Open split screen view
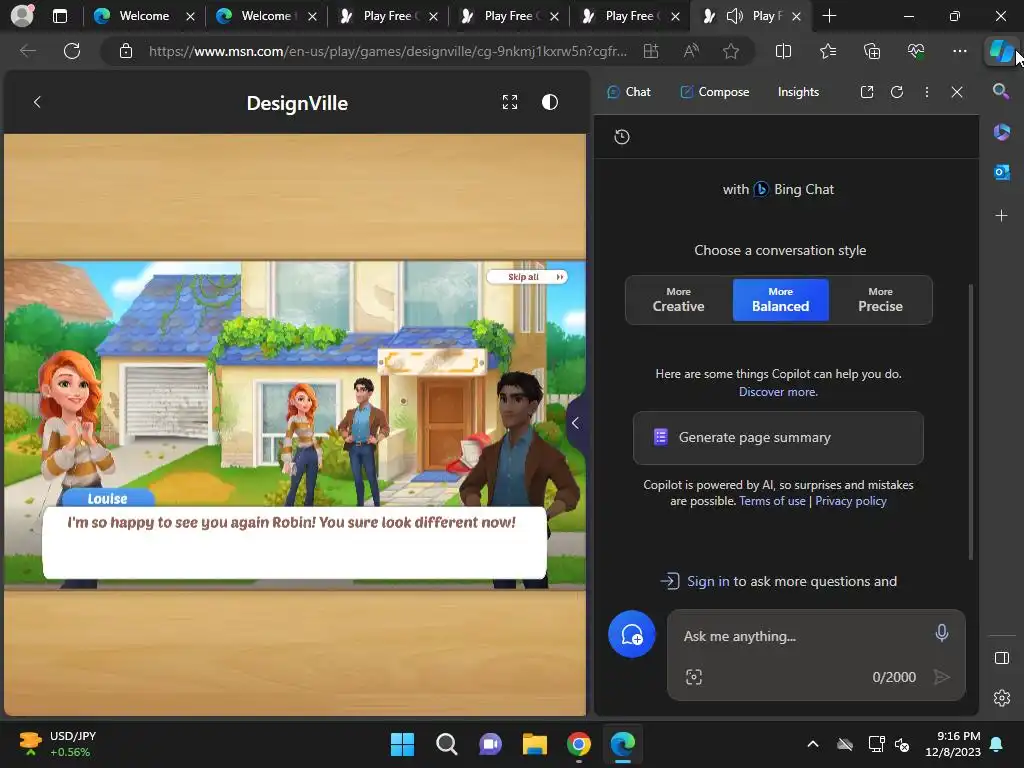This screenshot has height=768, width=1024. tap(783, 51)
